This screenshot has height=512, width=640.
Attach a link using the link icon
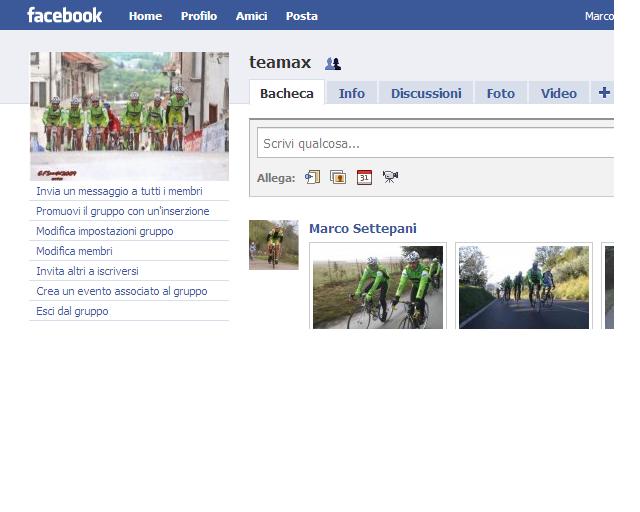[x=312, y=177]
